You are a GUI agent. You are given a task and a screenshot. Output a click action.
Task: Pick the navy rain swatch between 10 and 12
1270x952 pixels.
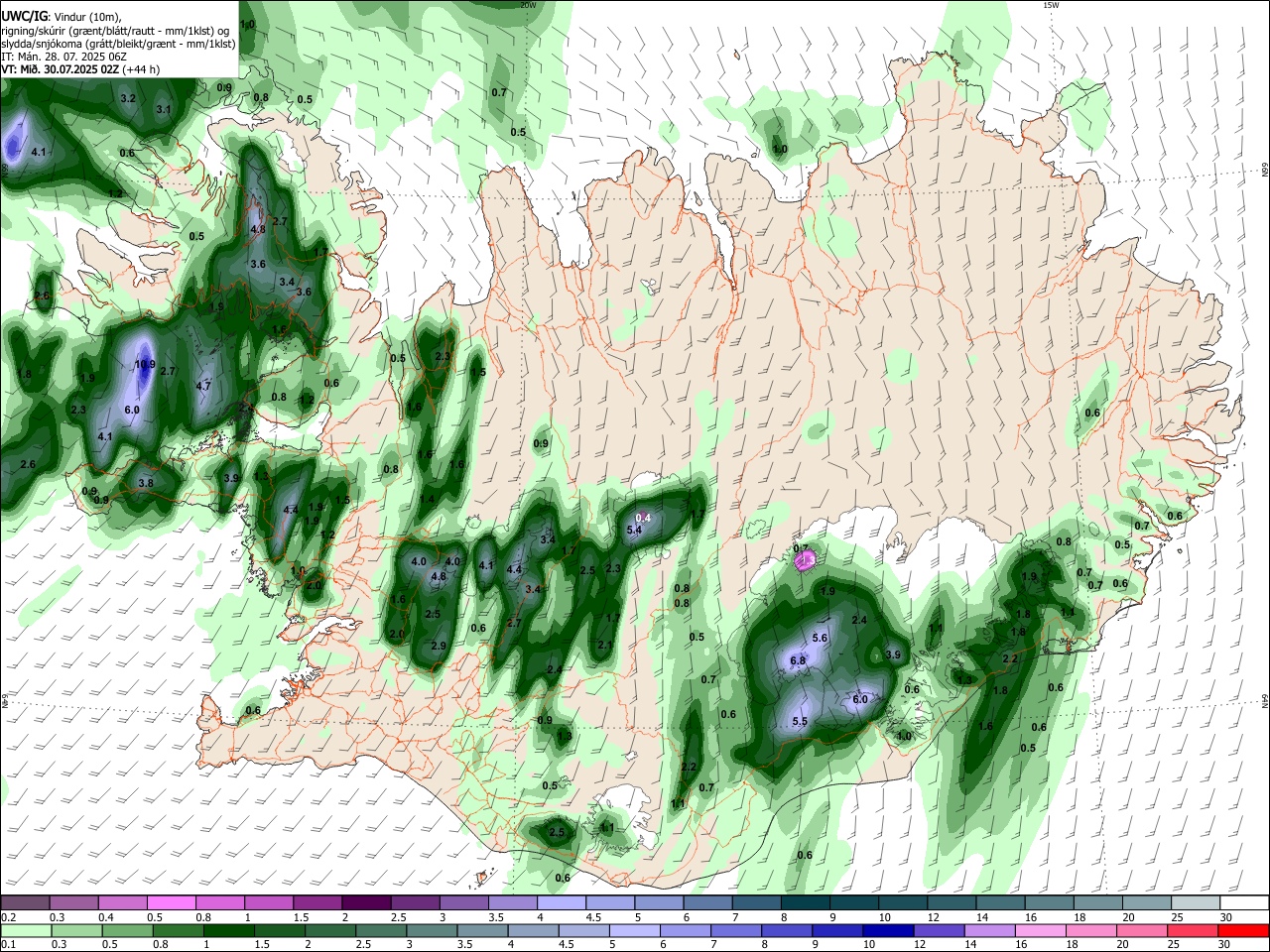(x=887, y=930)
